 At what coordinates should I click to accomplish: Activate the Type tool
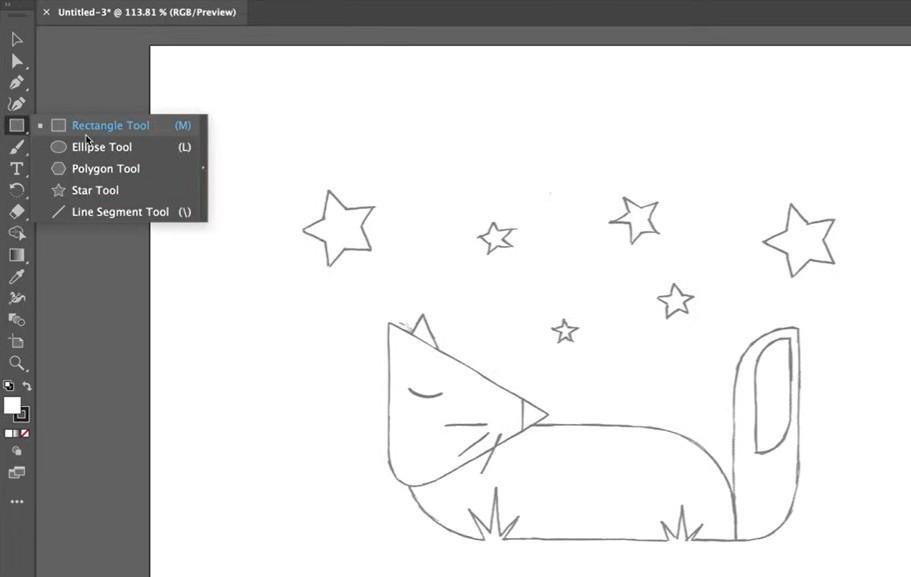click(16, 167)
